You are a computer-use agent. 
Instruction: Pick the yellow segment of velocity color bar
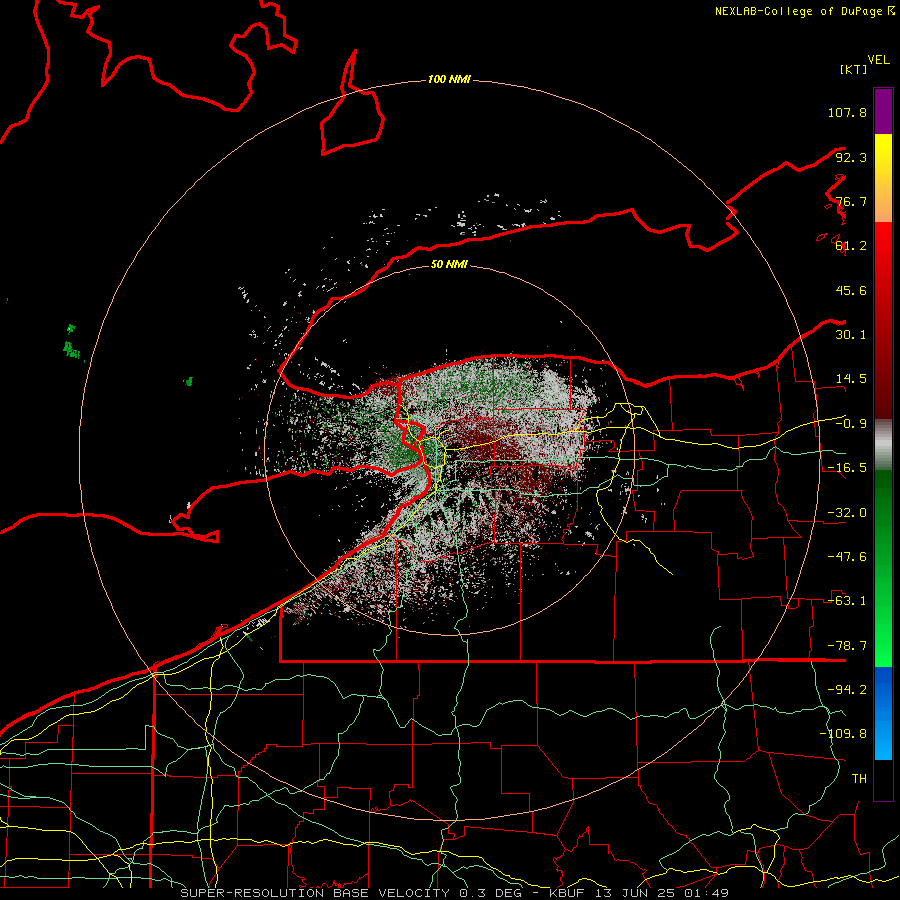coord(883,178)
